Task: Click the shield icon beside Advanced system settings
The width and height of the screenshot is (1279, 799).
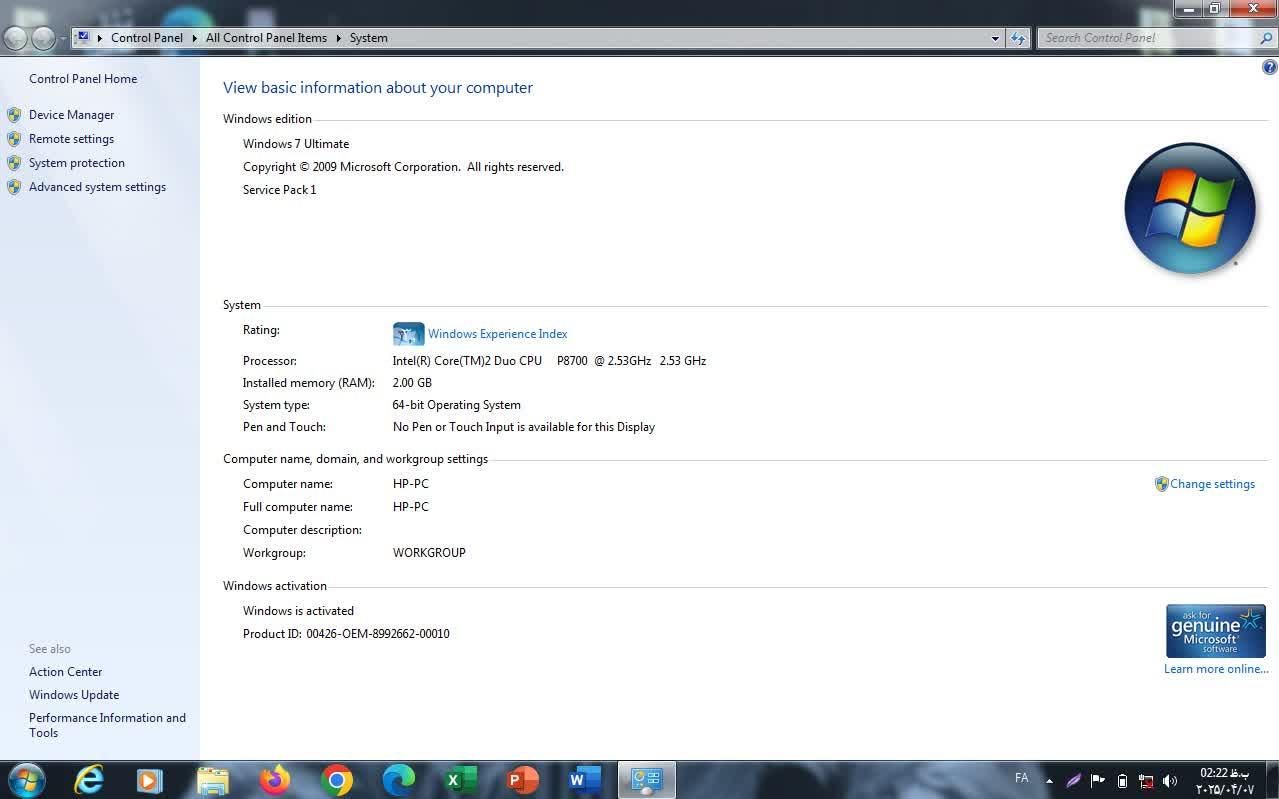Action: pyautogui.click(x=14, y=187)
